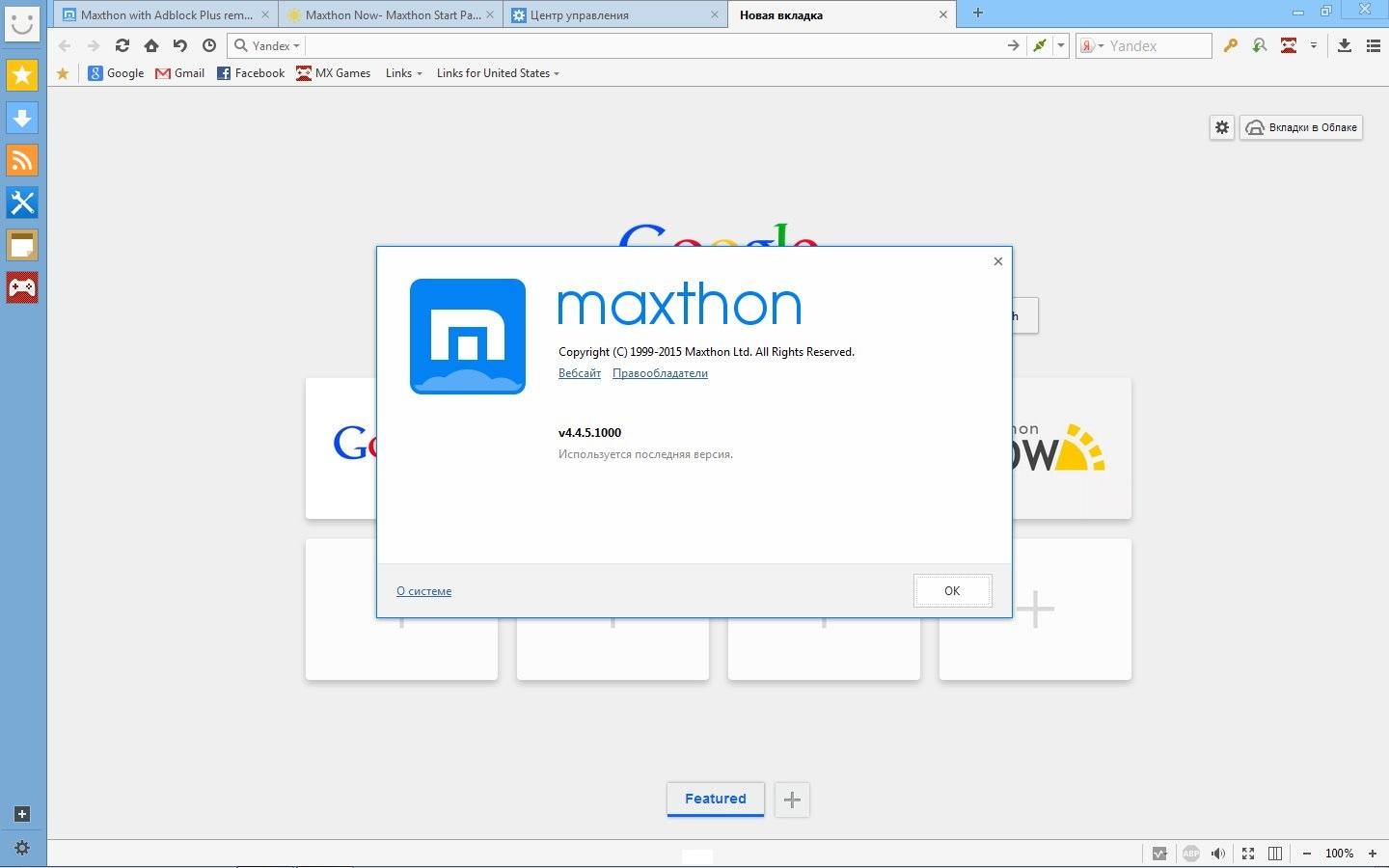This screenshot has width=1389, height=868.
Task: Open the Вебсайт link in the dialog
Action: [580, 373]
